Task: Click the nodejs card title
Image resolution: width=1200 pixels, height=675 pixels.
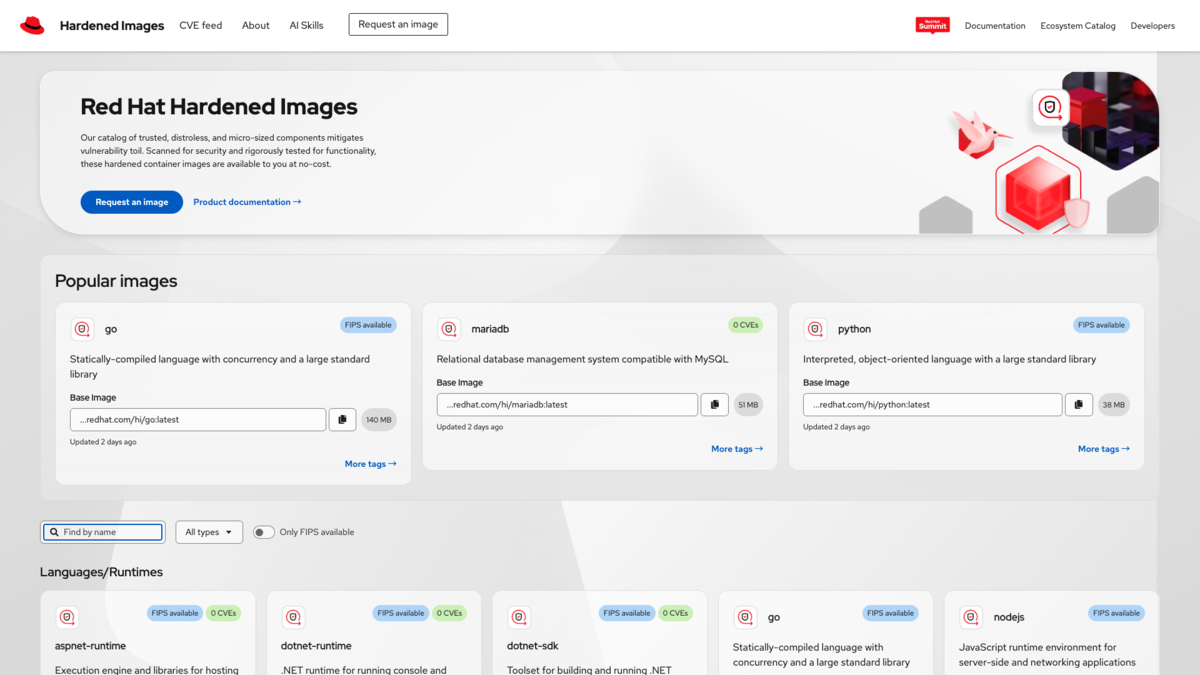Action: pyautogui.click(x=1009, y=617)
